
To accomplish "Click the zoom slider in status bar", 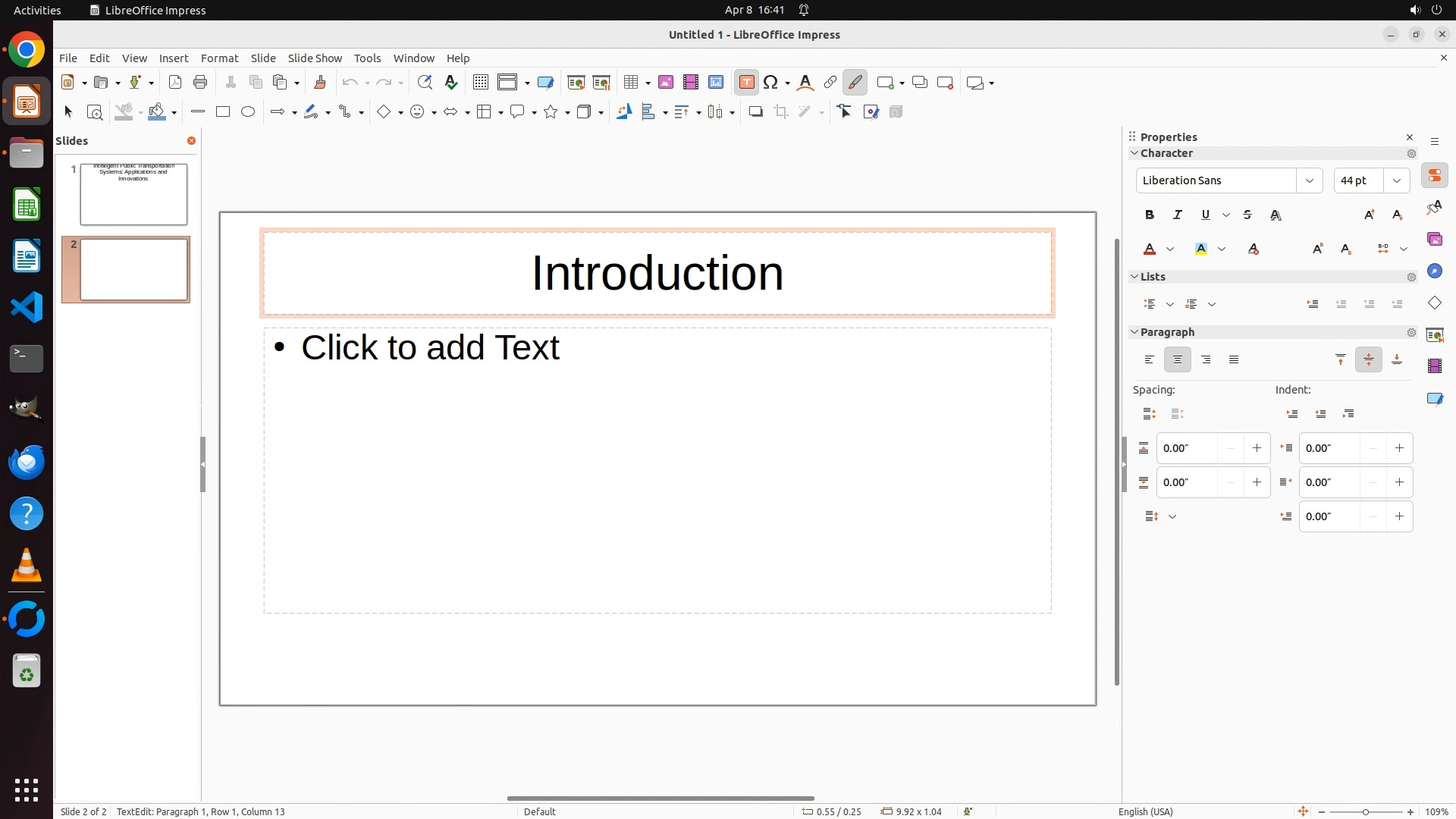I will [x=1366, y=812].
